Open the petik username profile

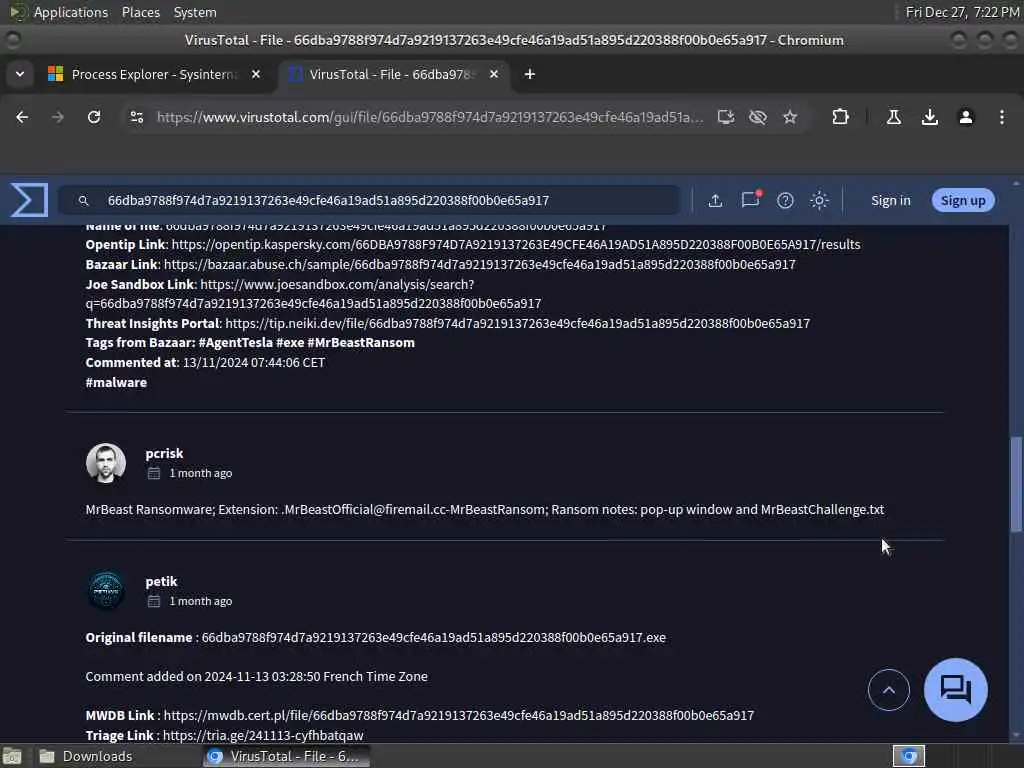(161, 581)
